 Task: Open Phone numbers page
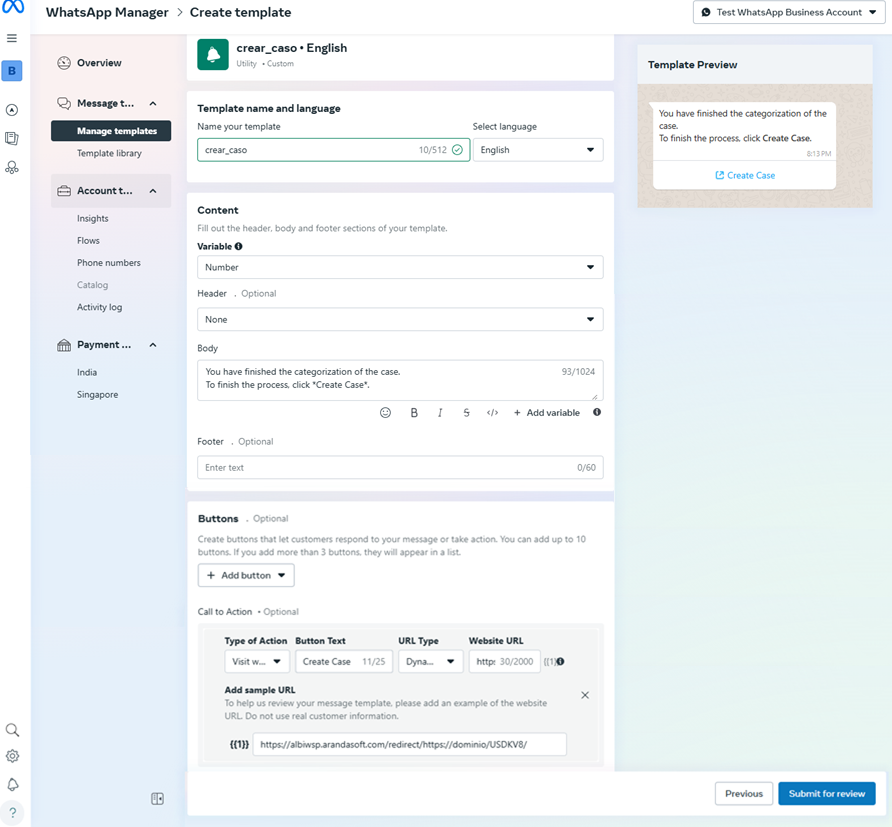point(109,263)
